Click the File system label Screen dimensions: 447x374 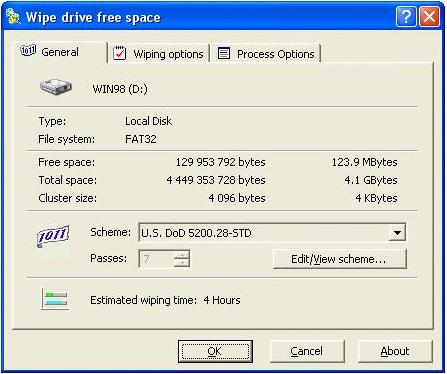pyautogui.click(x=66, y=139)
